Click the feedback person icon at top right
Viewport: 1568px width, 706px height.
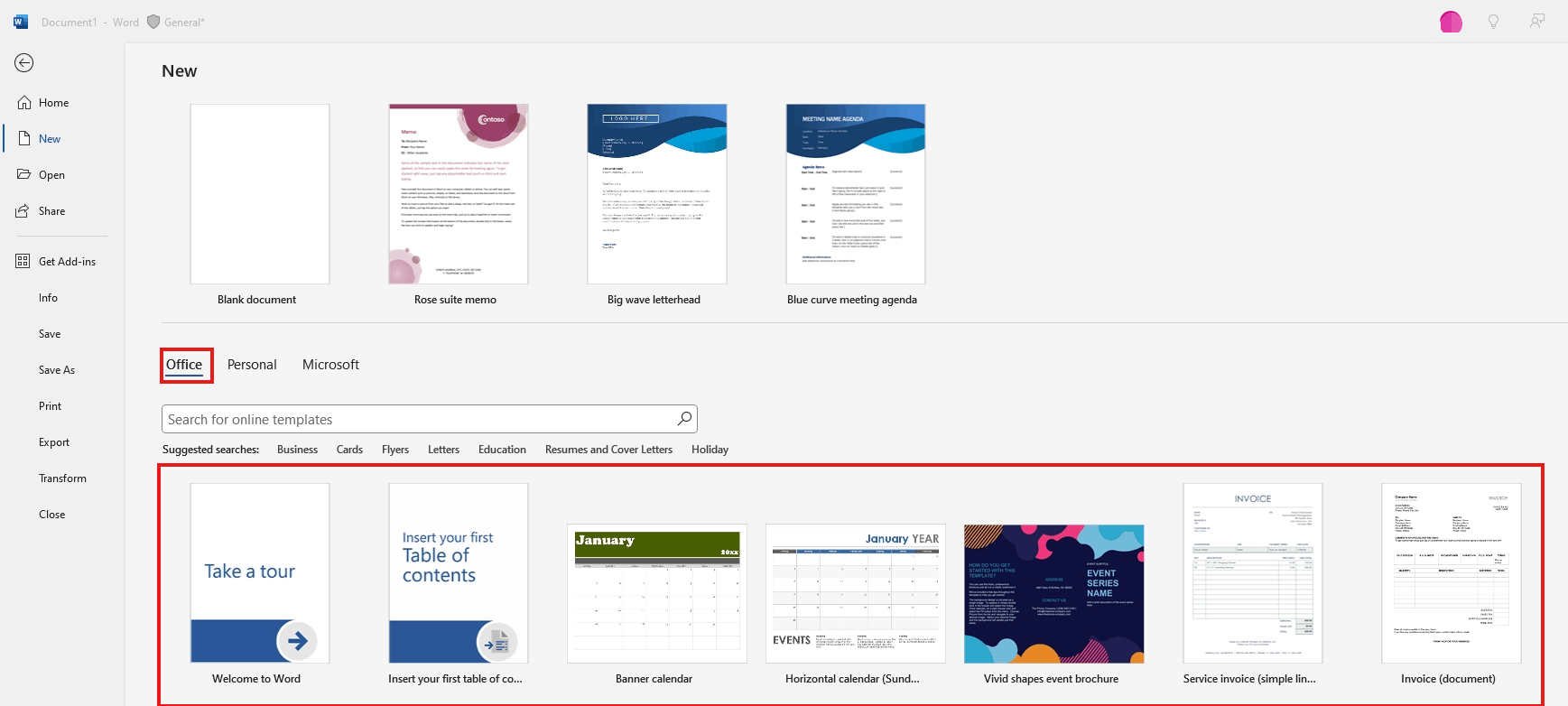tap(1537, 21)
